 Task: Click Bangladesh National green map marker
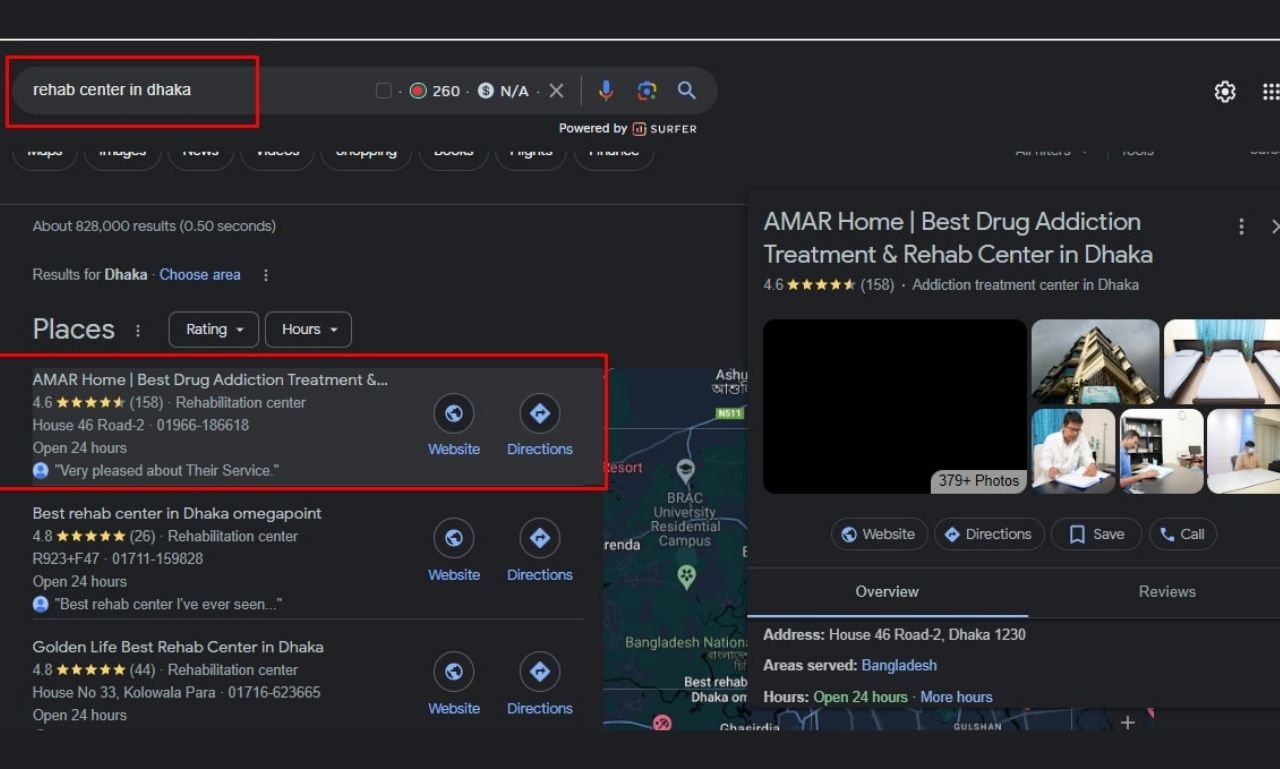pos(686,577)
